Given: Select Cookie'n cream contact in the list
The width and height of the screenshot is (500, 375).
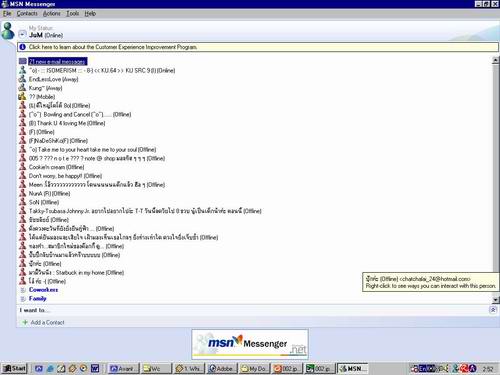Looking at the screenshot, I should coord(56,167).
